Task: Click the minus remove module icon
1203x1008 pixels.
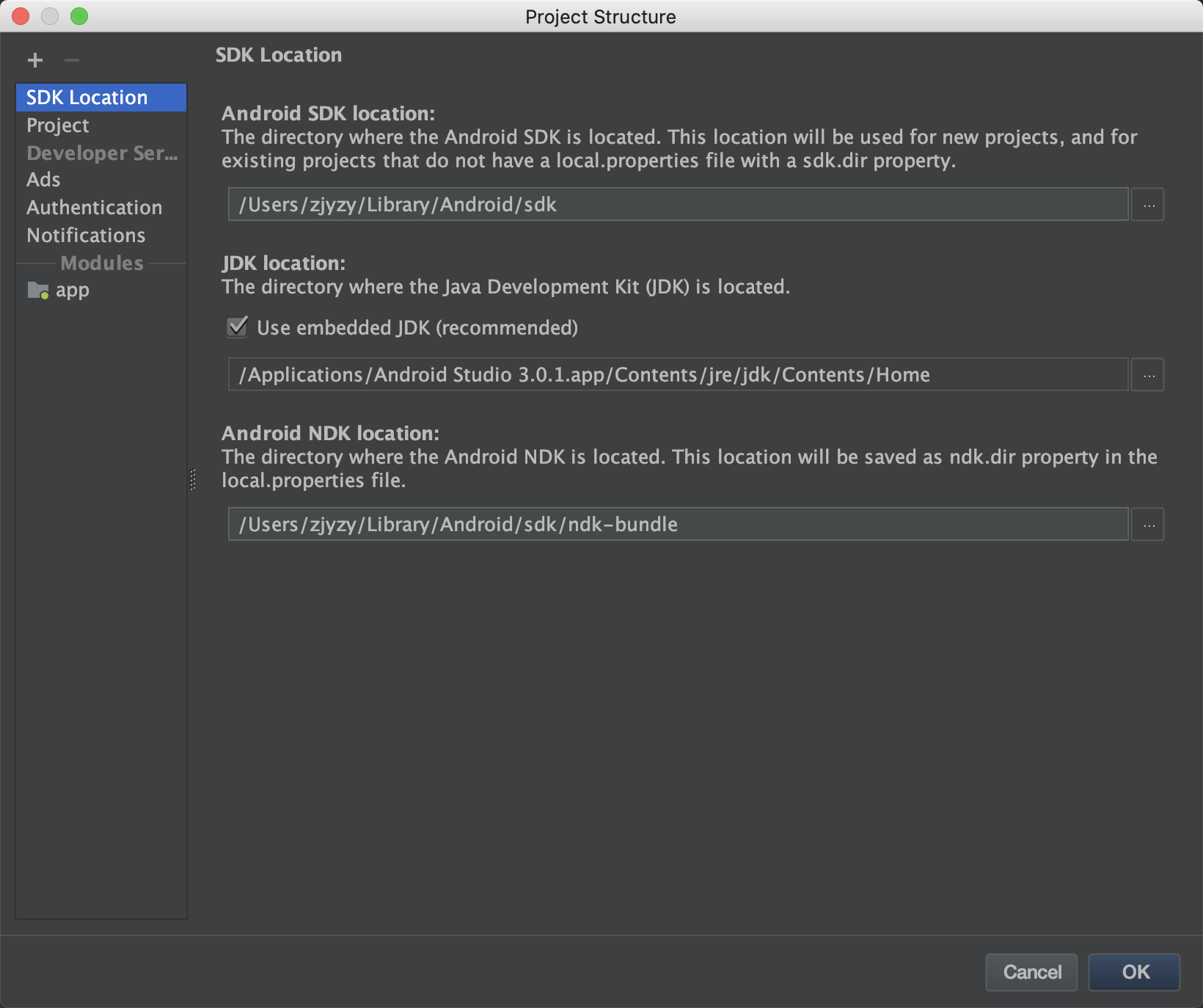Action: (72, 60)
